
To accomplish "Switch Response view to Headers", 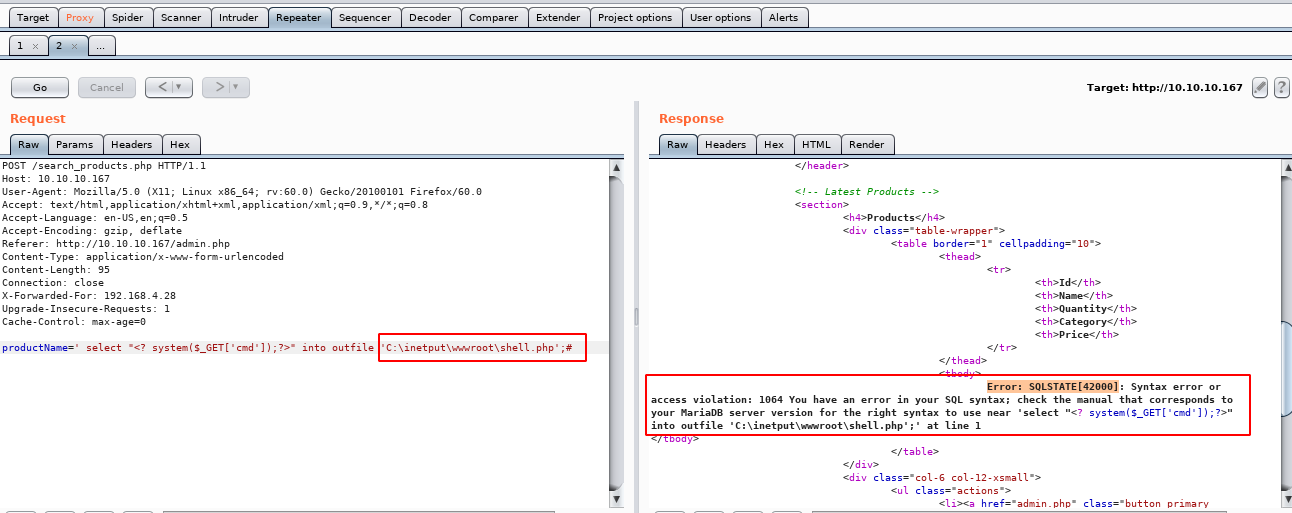I will (x=726, y=145).
